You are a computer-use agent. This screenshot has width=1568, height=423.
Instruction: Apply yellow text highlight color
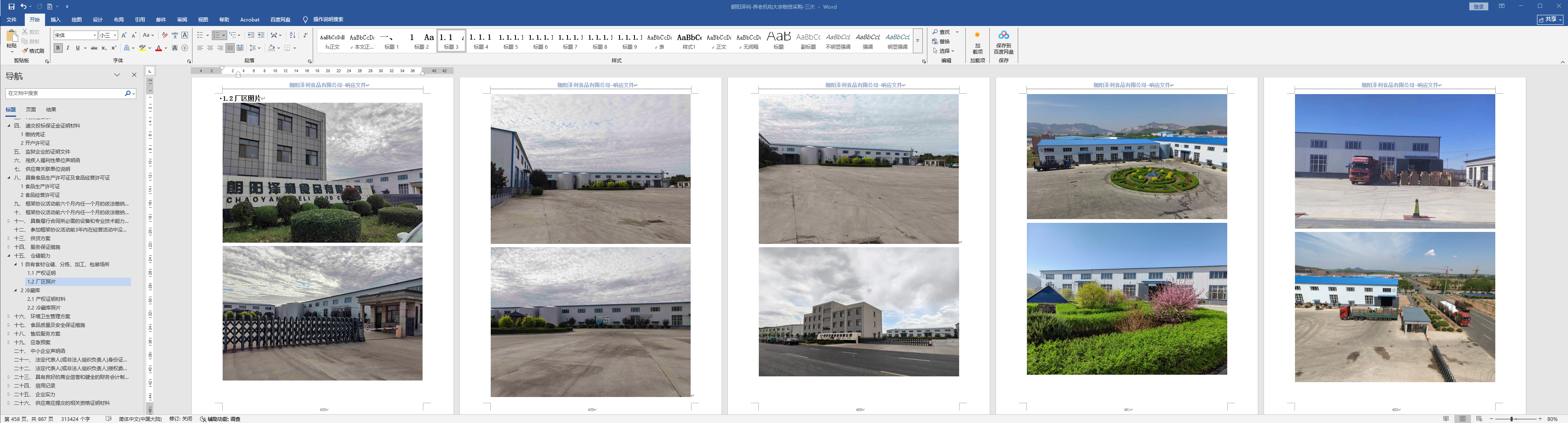pos(143,48)
